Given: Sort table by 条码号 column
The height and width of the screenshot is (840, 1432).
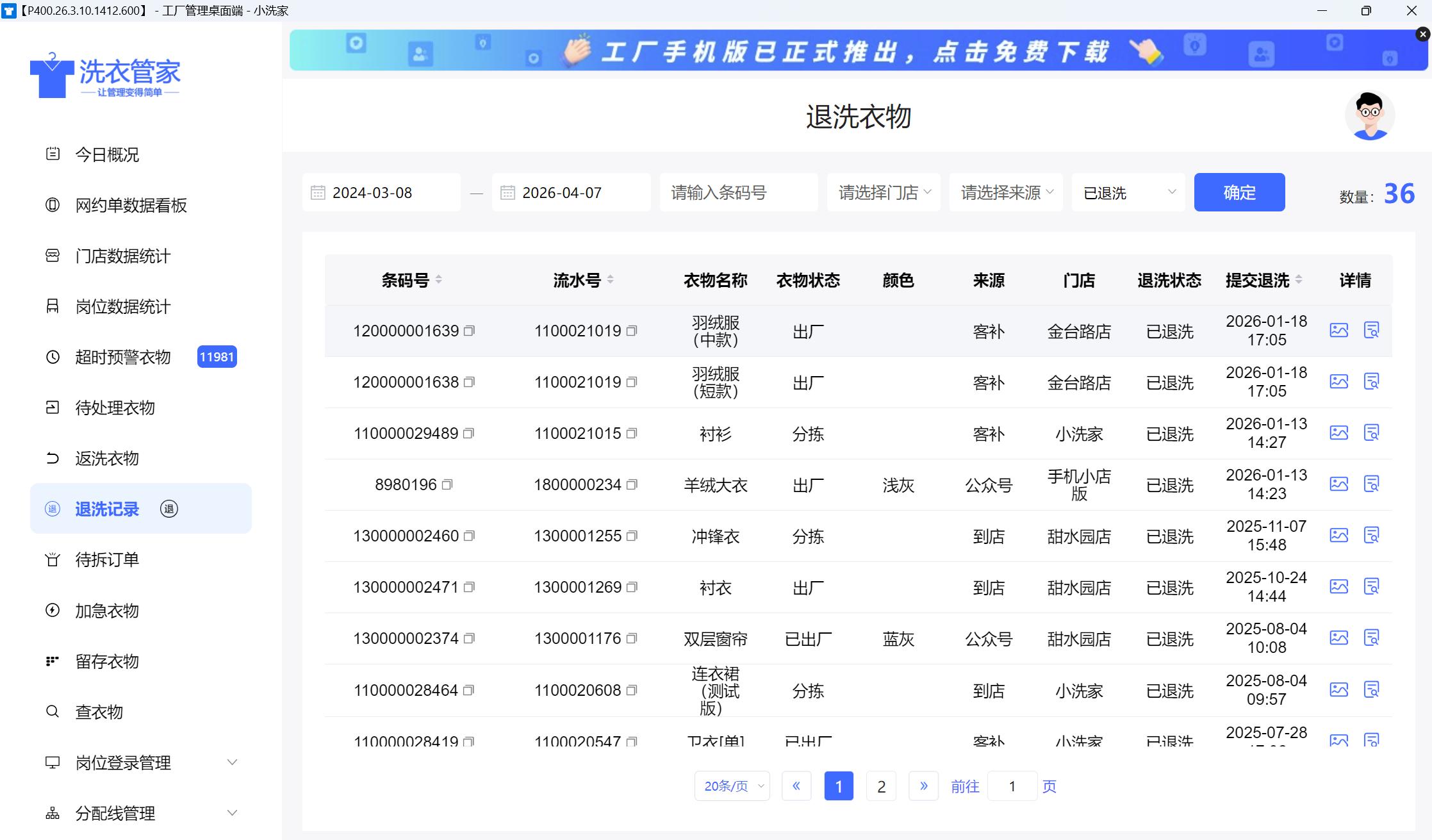Looking at the screenshot, I should pyautogui.click(x=439, y=279).
